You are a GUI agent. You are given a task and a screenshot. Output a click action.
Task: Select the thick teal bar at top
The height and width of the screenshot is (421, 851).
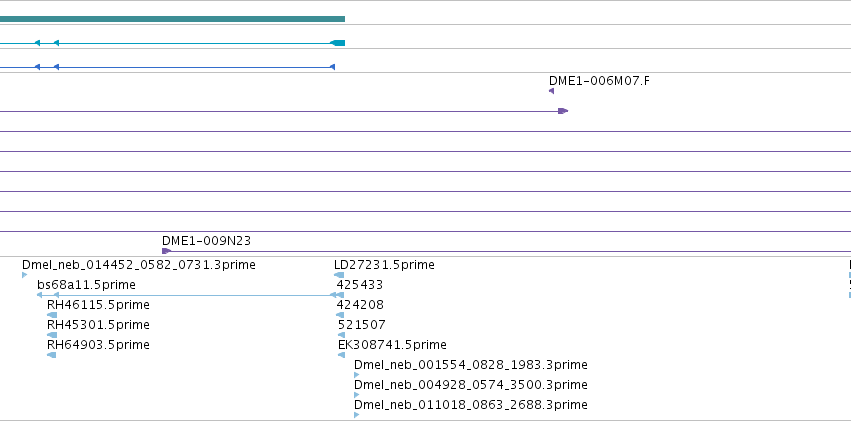[172, 19]
